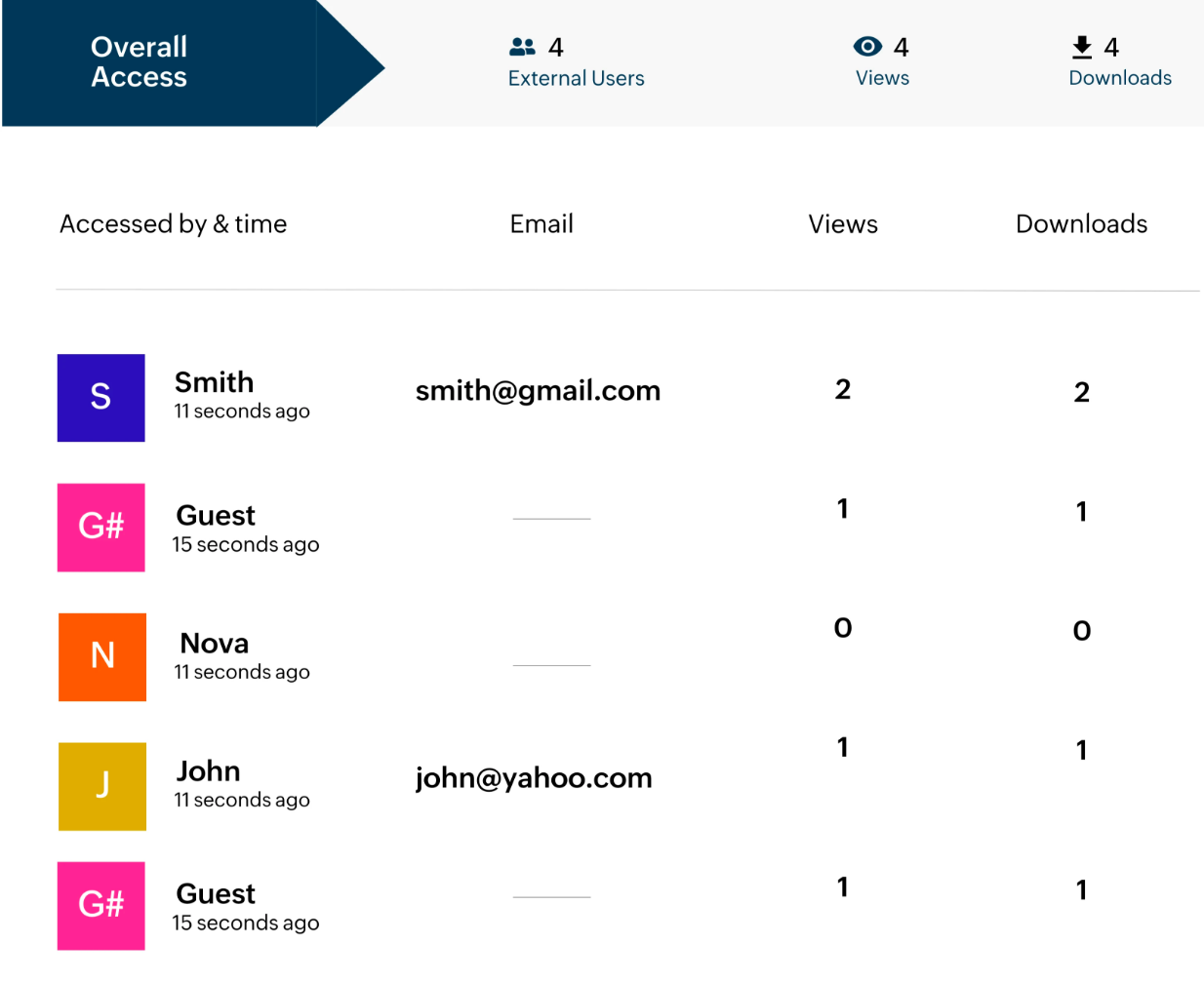Click the eye icon above Views
Screen dimensions: 1204x983
click(x=866, y=47)
